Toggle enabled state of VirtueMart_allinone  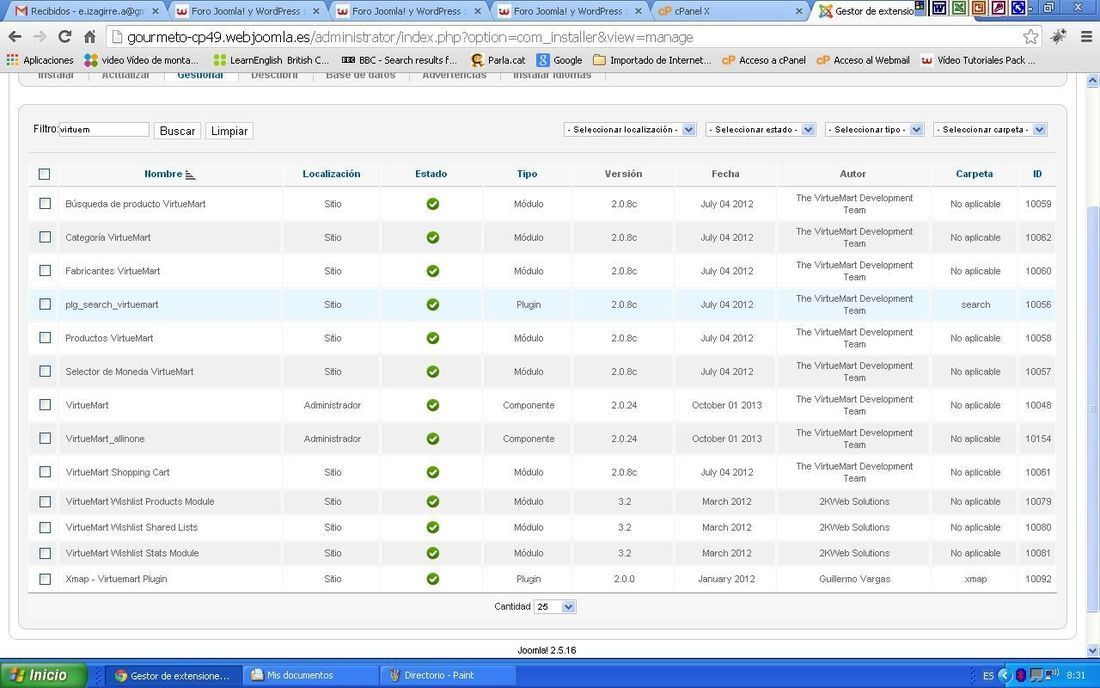[432, 438]
